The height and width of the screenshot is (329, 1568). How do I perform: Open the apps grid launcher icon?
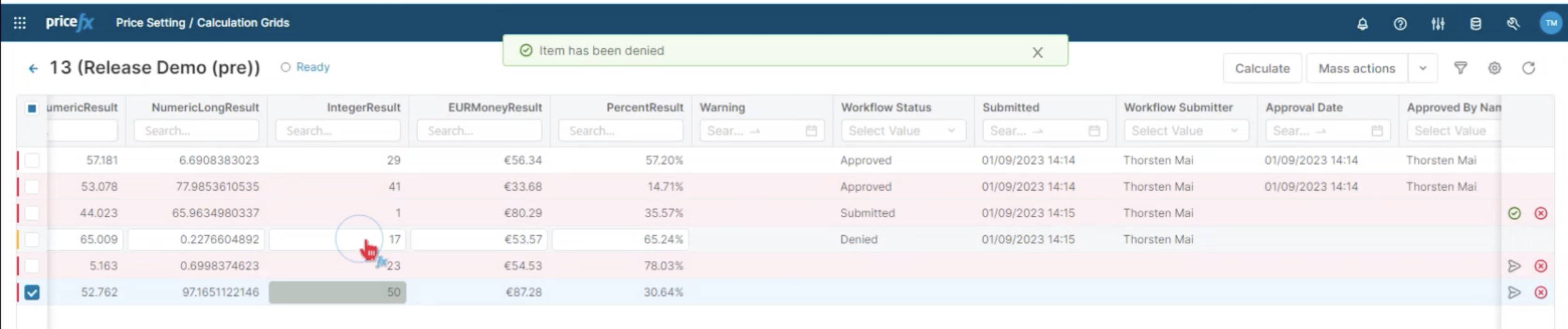19,23
